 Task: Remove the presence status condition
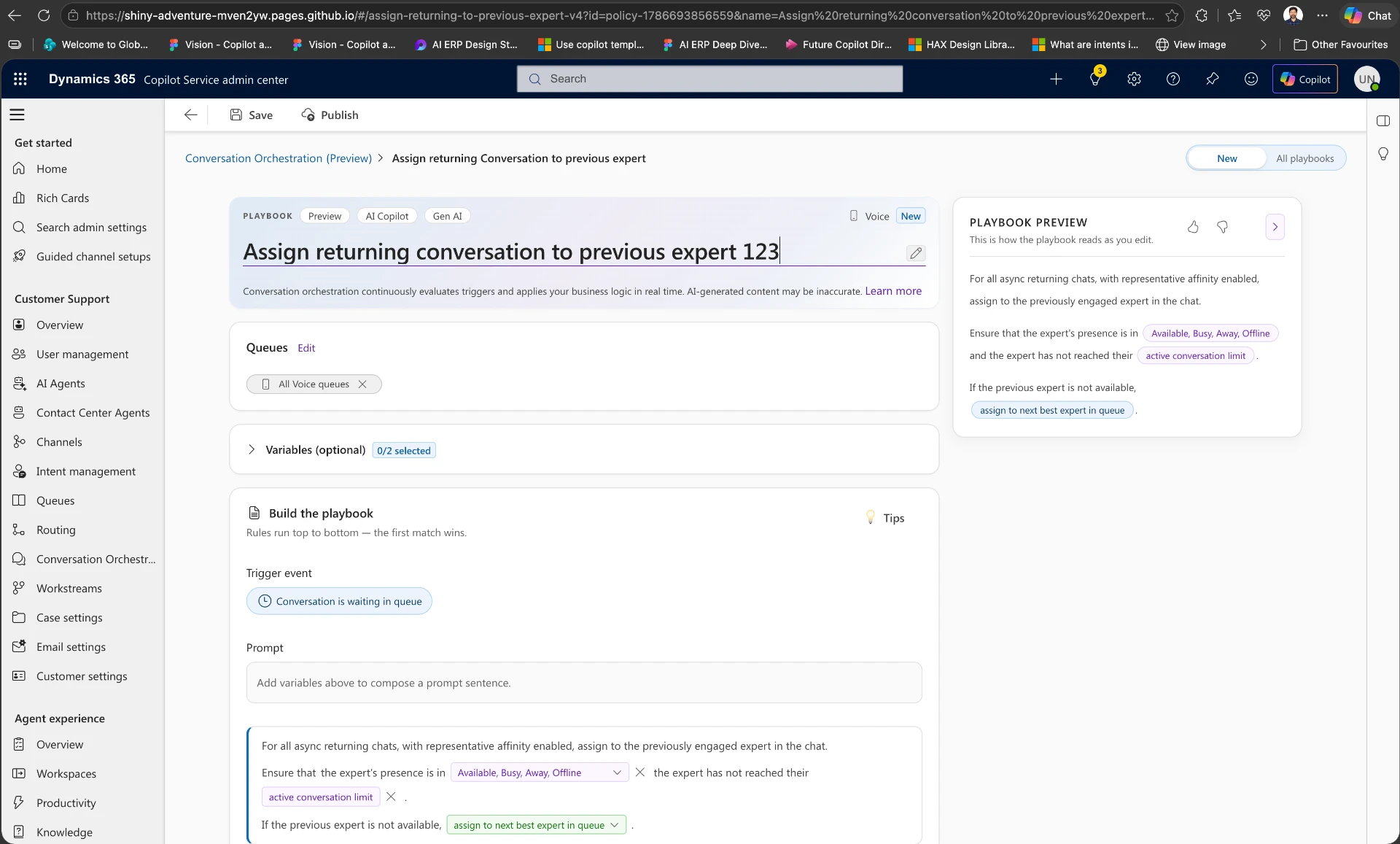640,772
